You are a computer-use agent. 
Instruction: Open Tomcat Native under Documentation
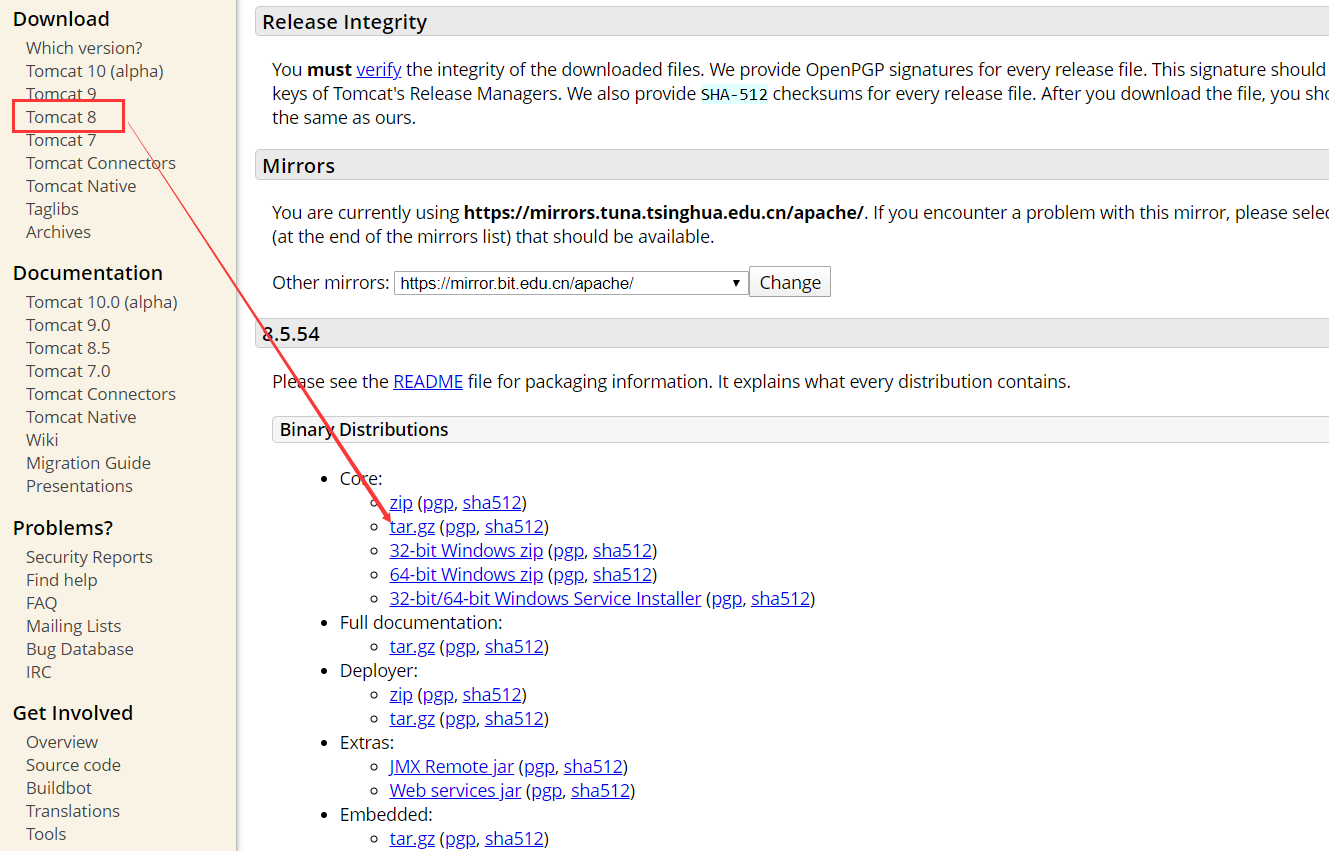click(81, 417)
